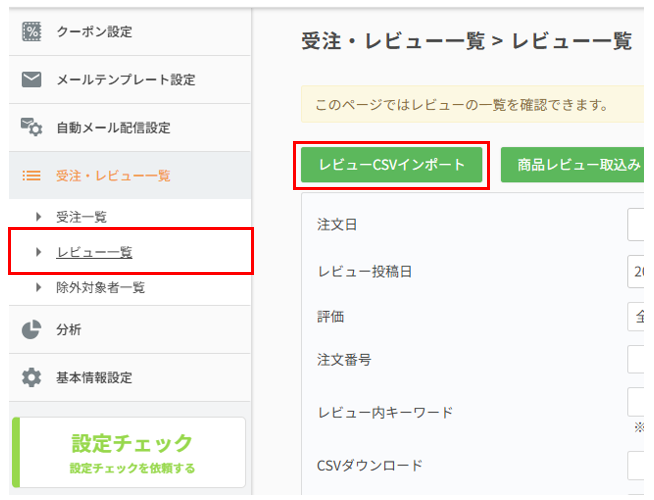The height and width of the screenshot is (500, 654).
Task: Click the mail template envelope icon
Action: (x=31, y=80)
